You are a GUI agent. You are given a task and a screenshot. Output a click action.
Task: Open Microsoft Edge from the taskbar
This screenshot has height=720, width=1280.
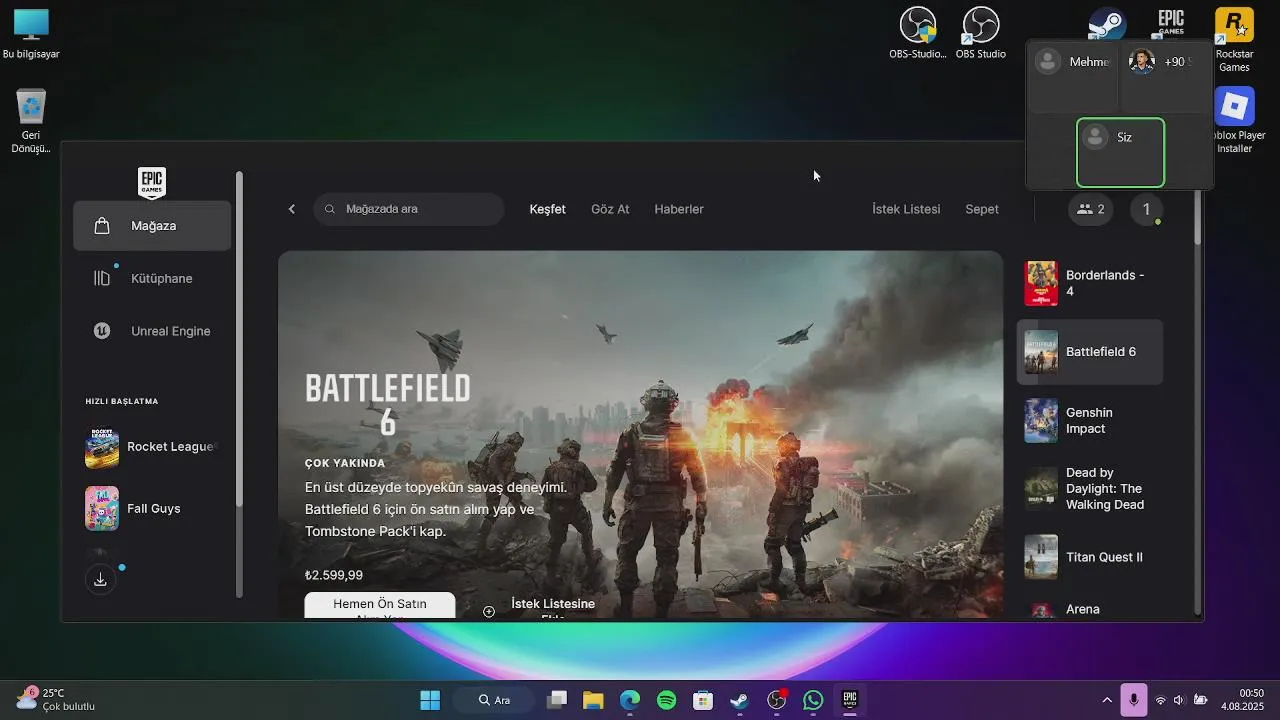coord(630,700)
